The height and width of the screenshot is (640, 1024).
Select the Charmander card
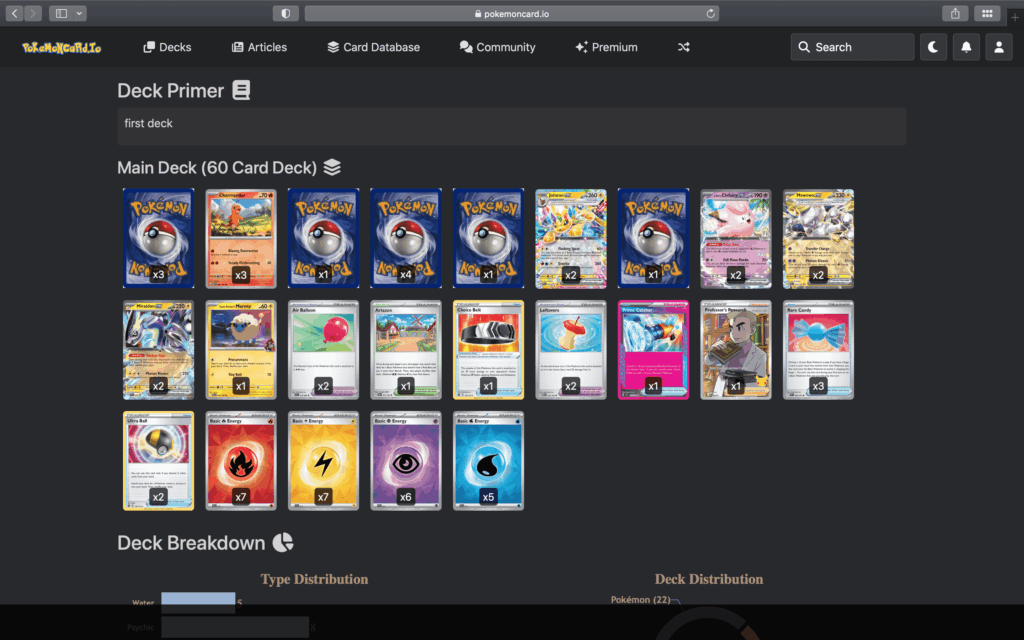[x=241, y=238]
